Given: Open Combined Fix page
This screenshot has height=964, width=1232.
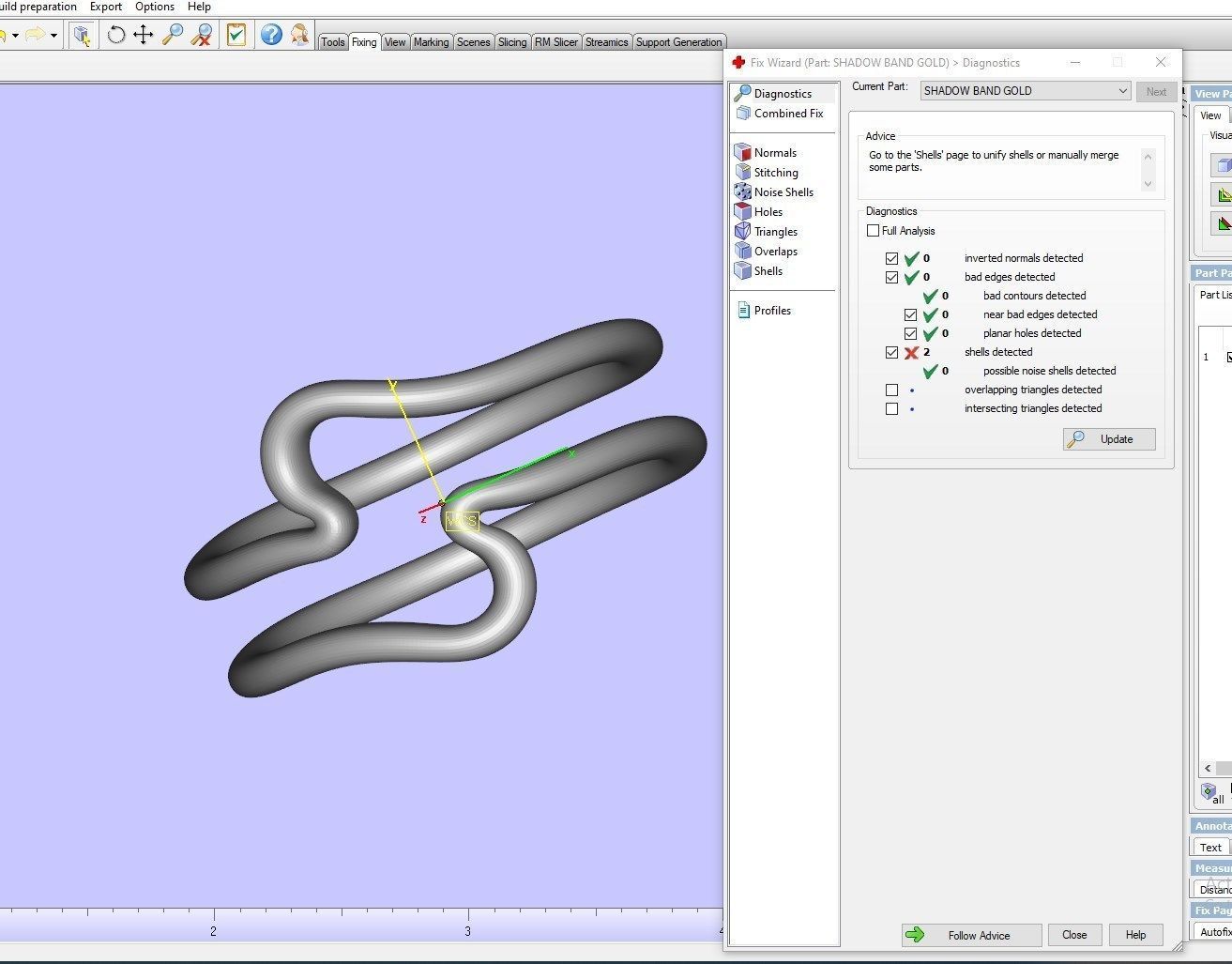Looking at the screenshot, I should (788, 114).
